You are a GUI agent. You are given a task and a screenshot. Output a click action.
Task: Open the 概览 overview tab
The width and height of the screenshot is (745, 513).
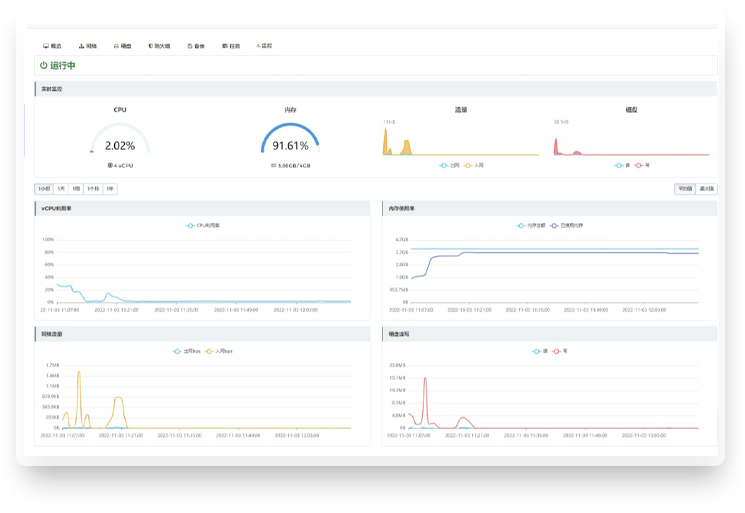click(52, 46)
